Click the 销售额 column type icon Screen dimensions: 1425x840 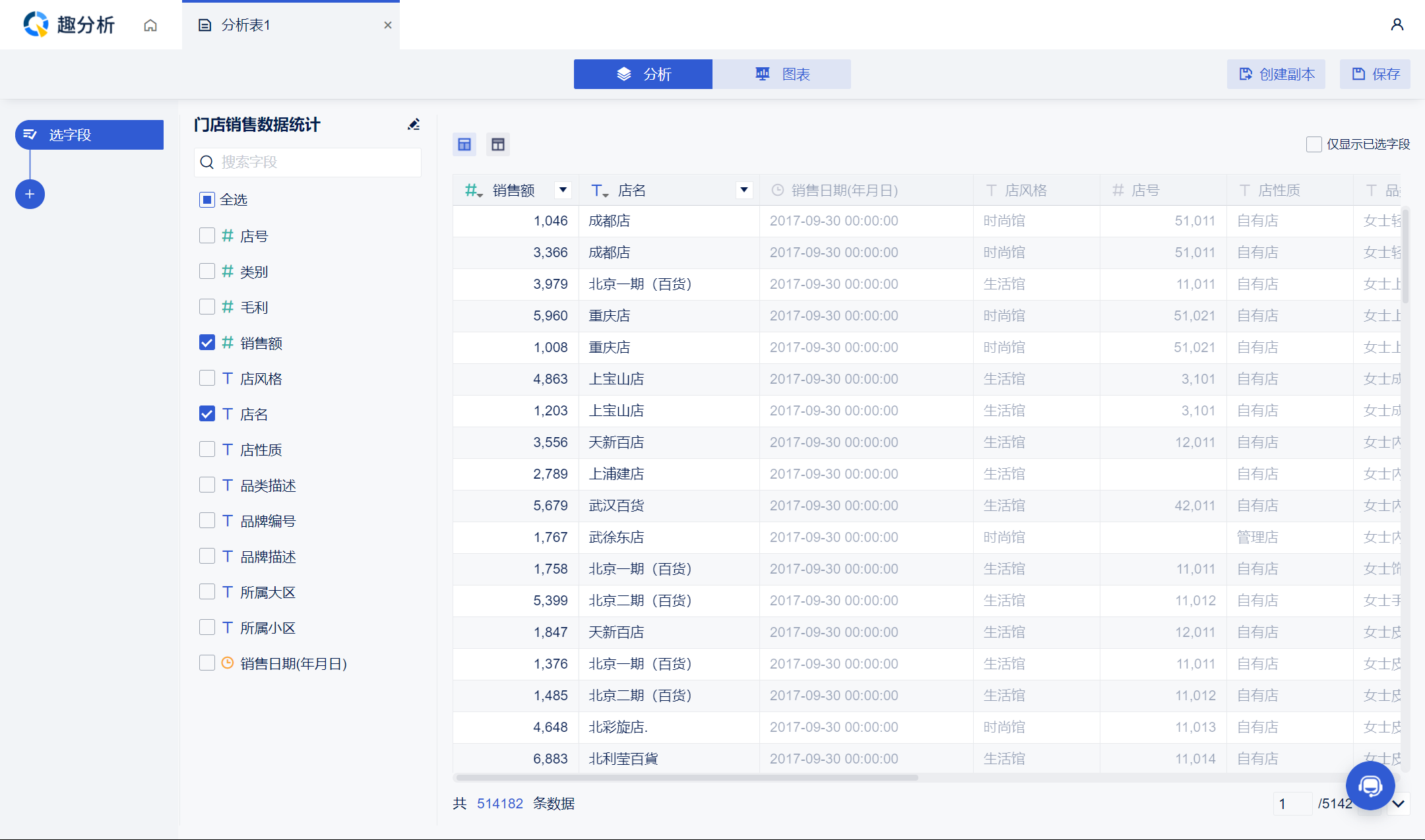(x=473, y=191)
